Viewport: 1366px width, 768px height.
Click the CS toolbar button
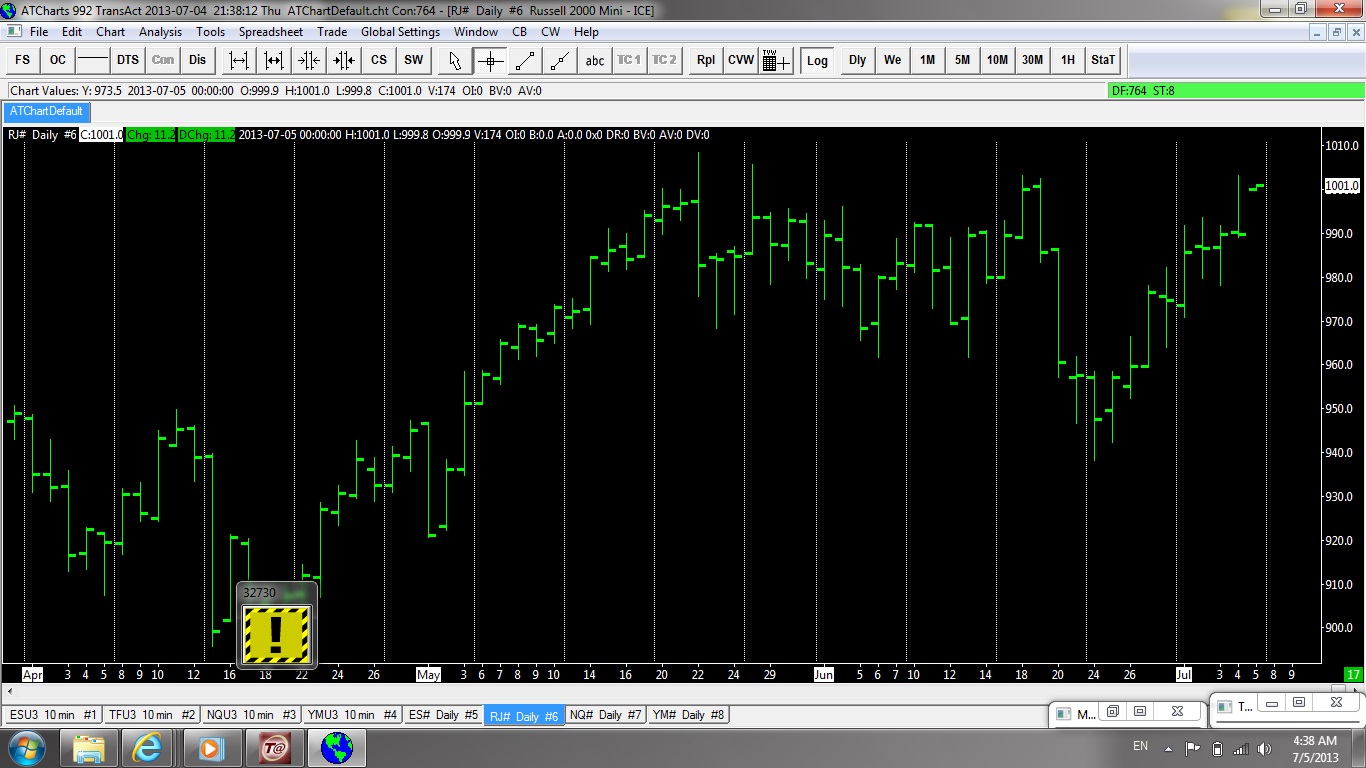379,60
